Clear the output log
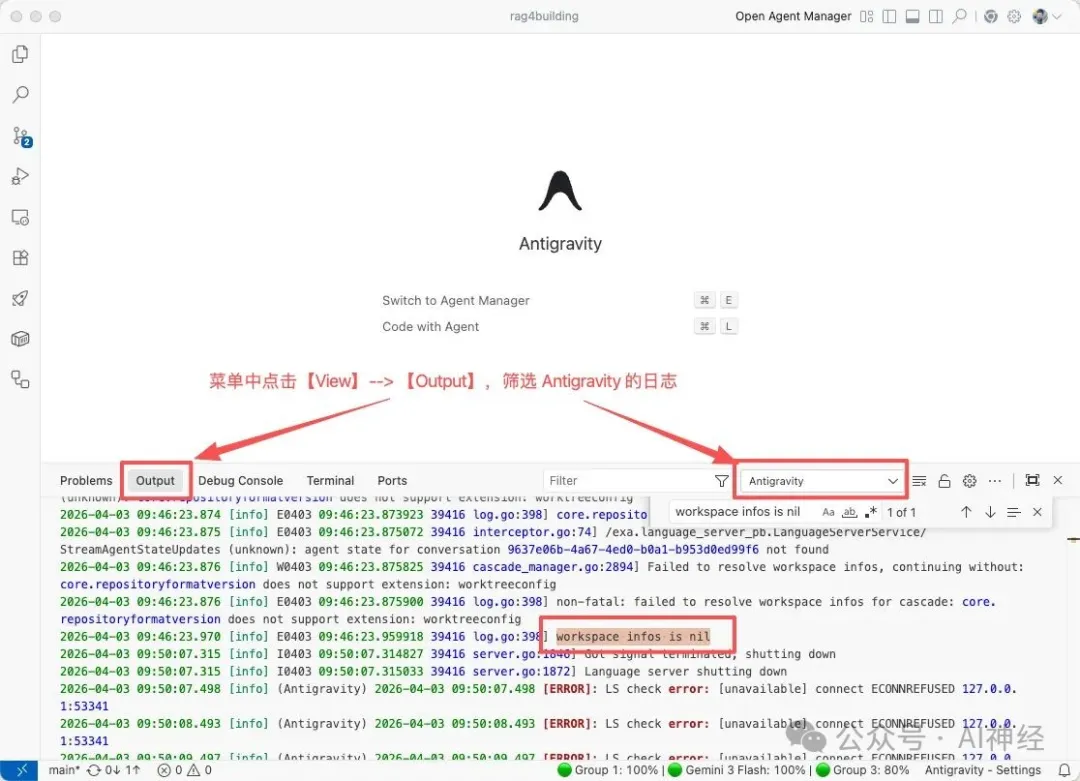 pos(919,481)
